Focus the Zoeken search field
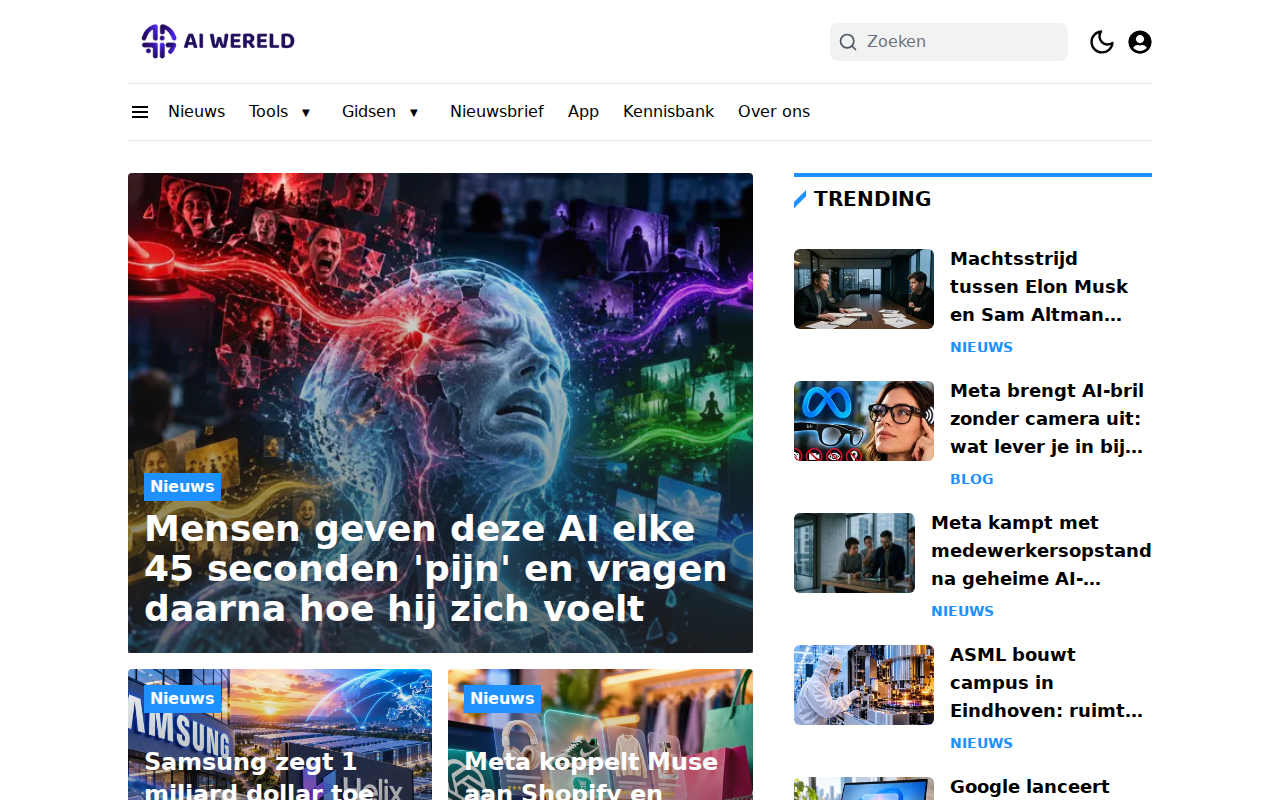Viewport: 1280px width, 800px height. click(x=949, y=42)
